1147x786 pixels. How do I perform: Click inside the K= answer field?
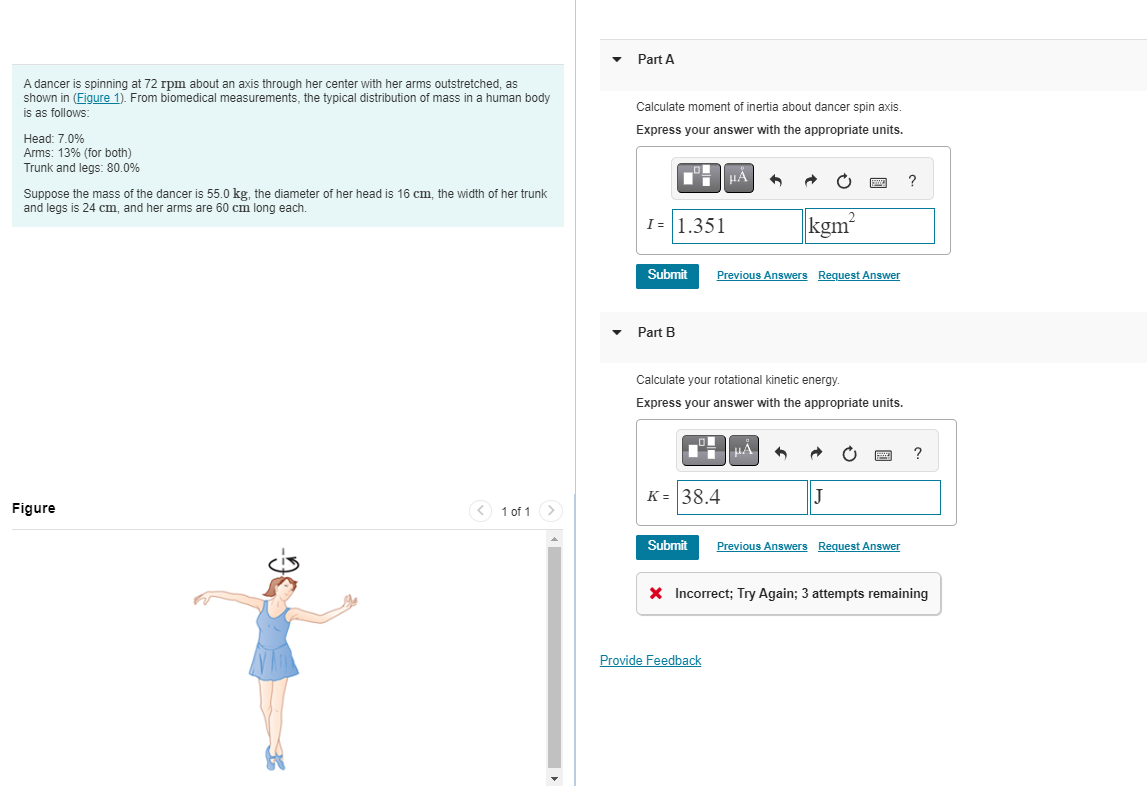coord(741,497)
